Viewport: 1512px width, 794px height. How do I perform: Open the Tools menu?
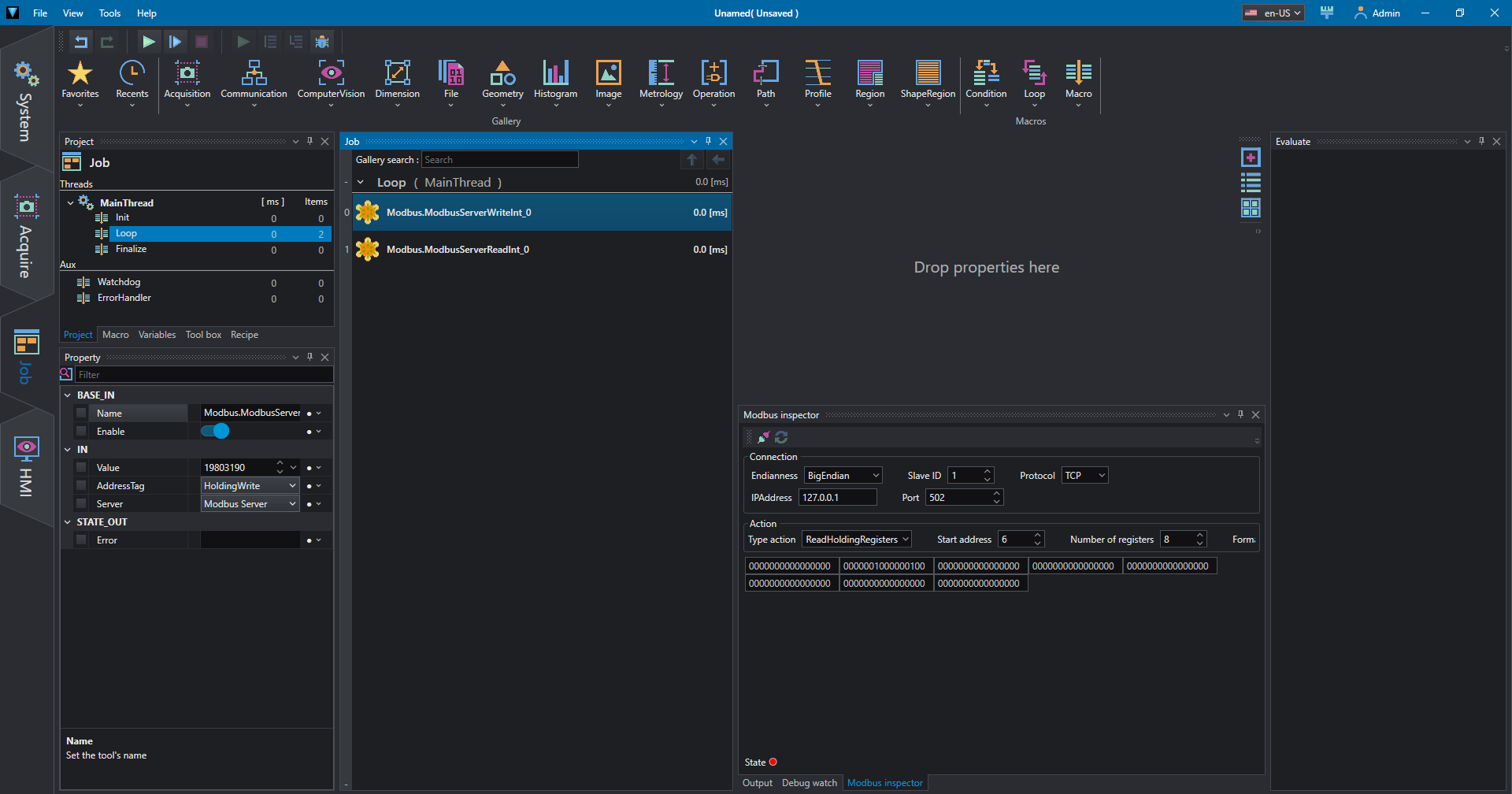click(109, 13)
